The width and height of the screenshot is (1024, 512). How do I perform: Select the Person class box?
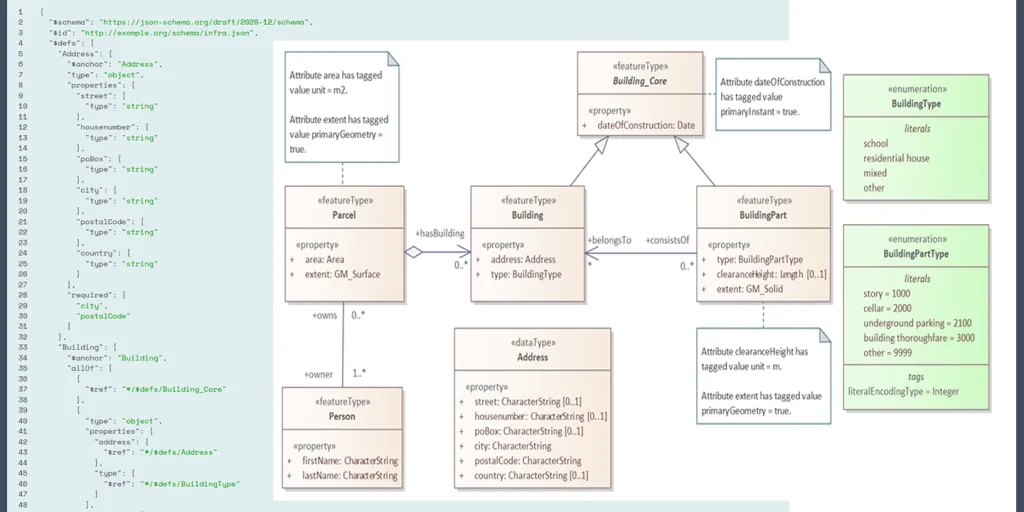342,437
